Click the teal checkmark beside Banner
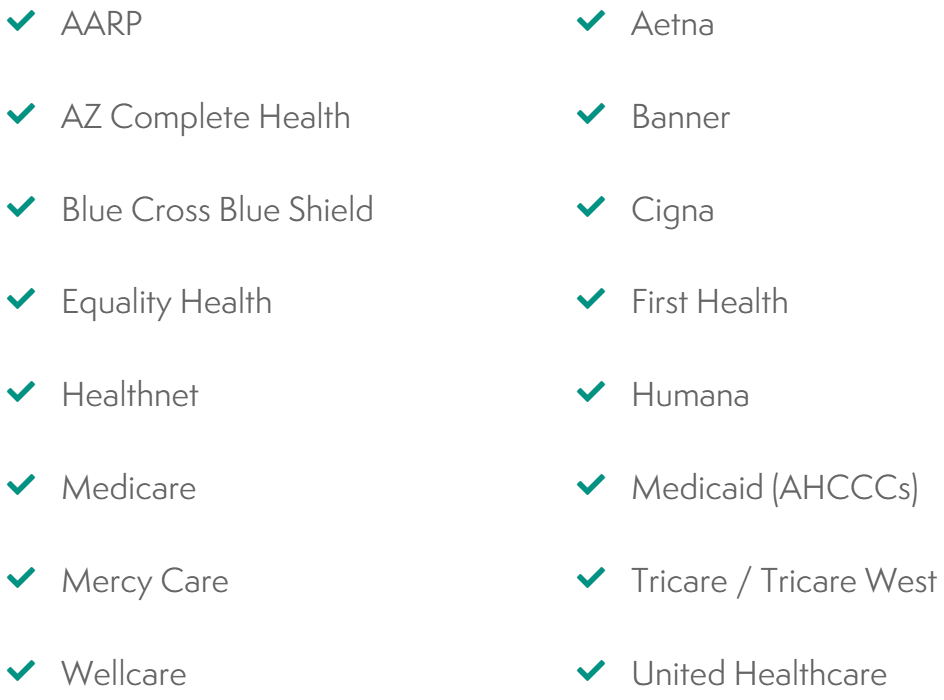 [x=591, y=113]
